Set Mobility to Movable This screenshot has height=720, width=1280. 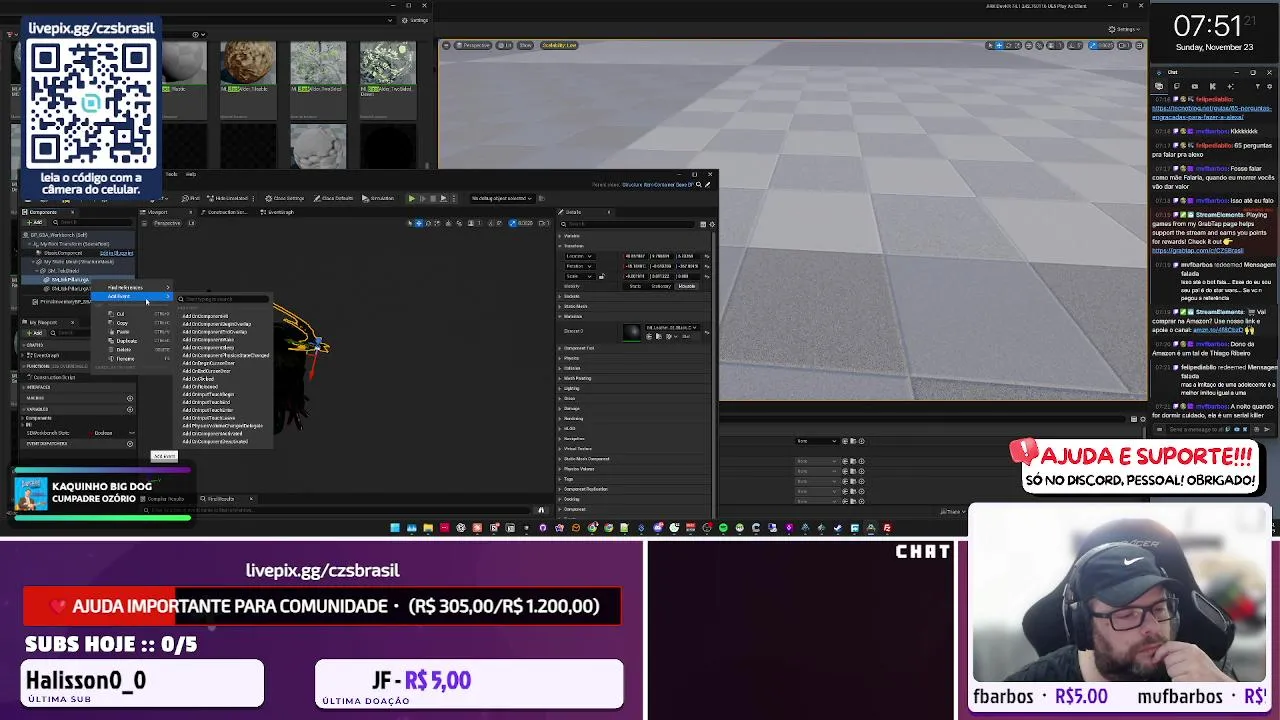point(687,286)
